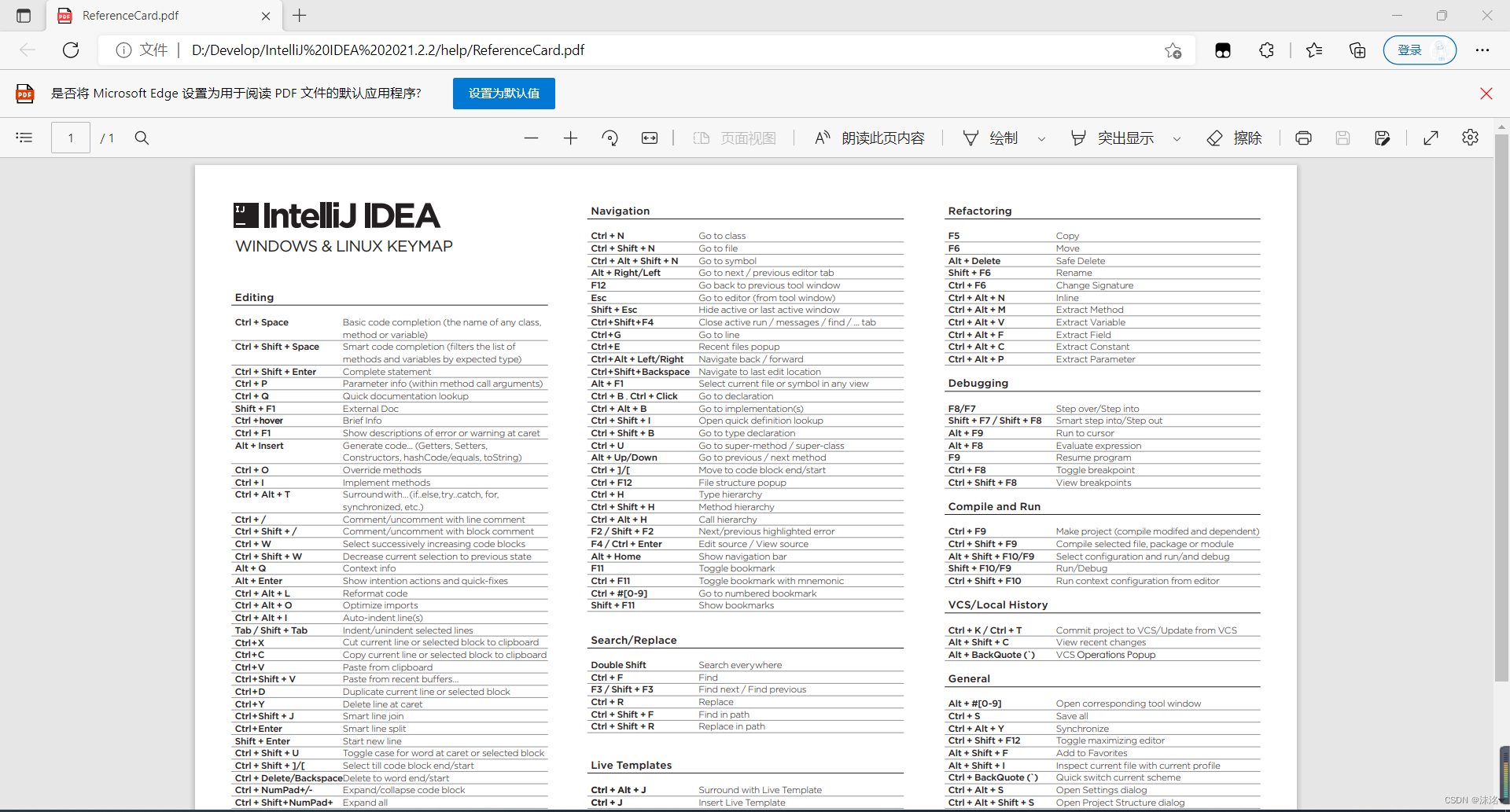Open PDF toolbar settings gear
Image resolution: width=1510 pixels, height=812 pixels.
1470,138
